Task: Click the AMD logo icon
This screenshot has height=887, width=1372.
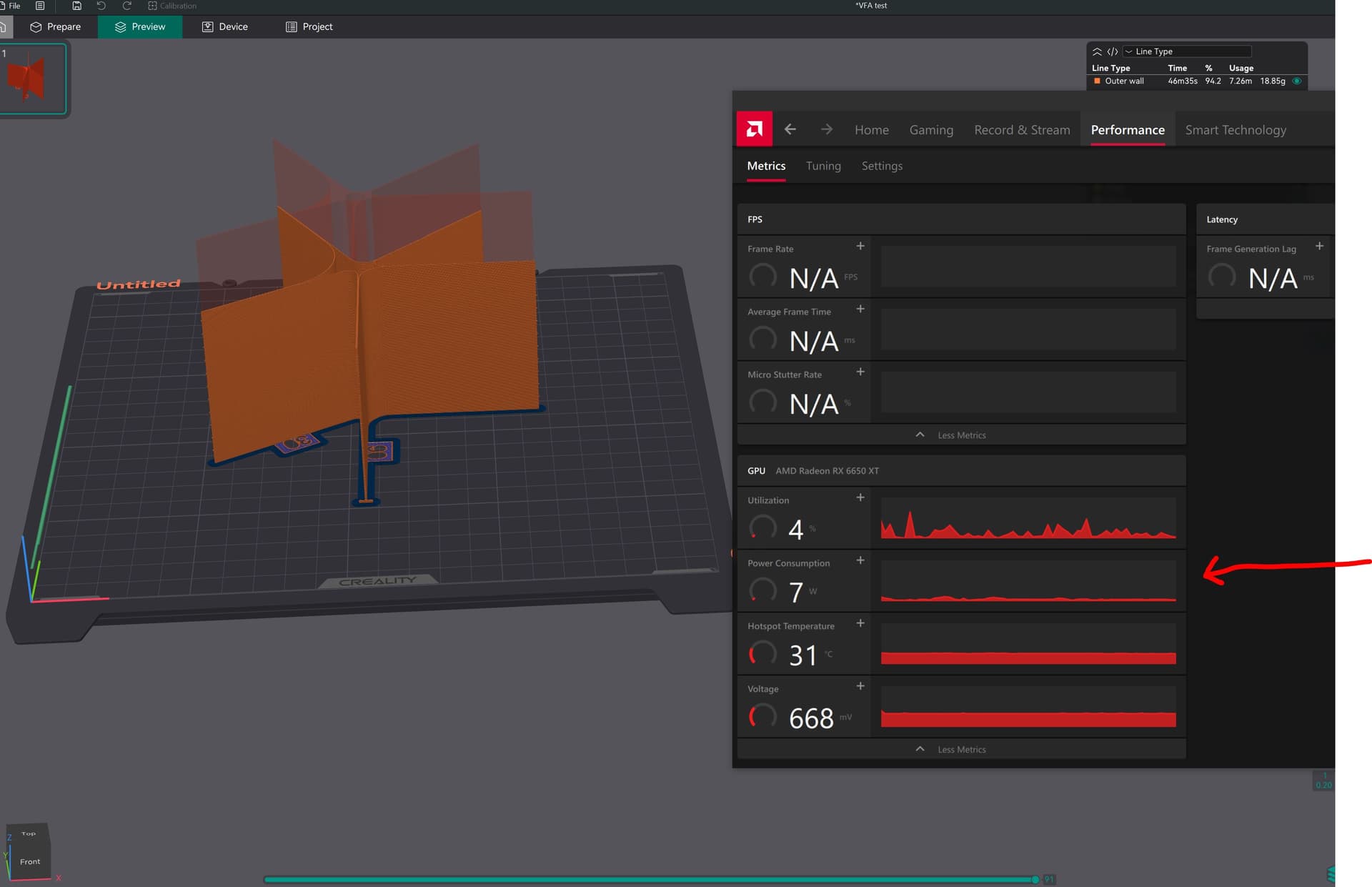Action: point(754,129)
